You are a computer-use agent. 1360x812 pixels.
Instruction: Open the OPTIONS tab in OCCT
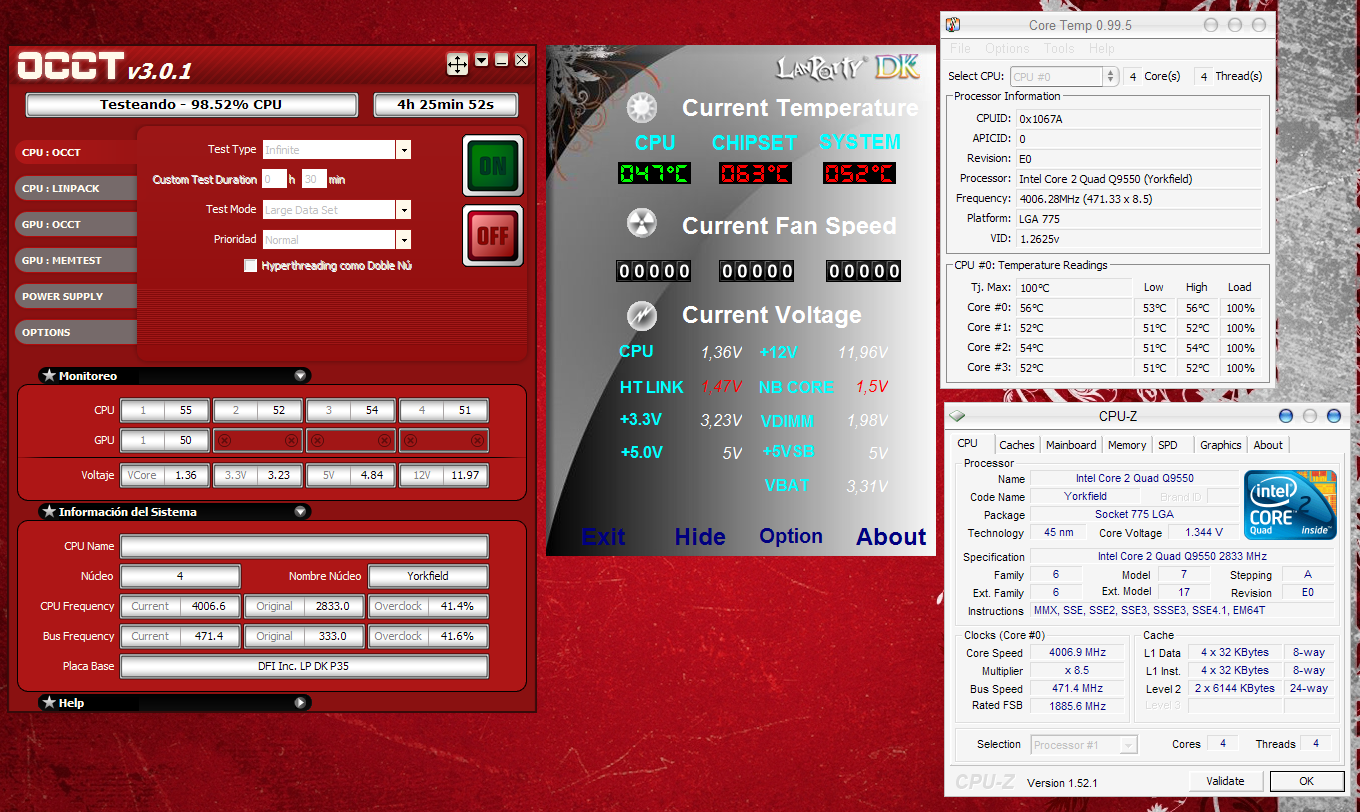coord(76,332)
